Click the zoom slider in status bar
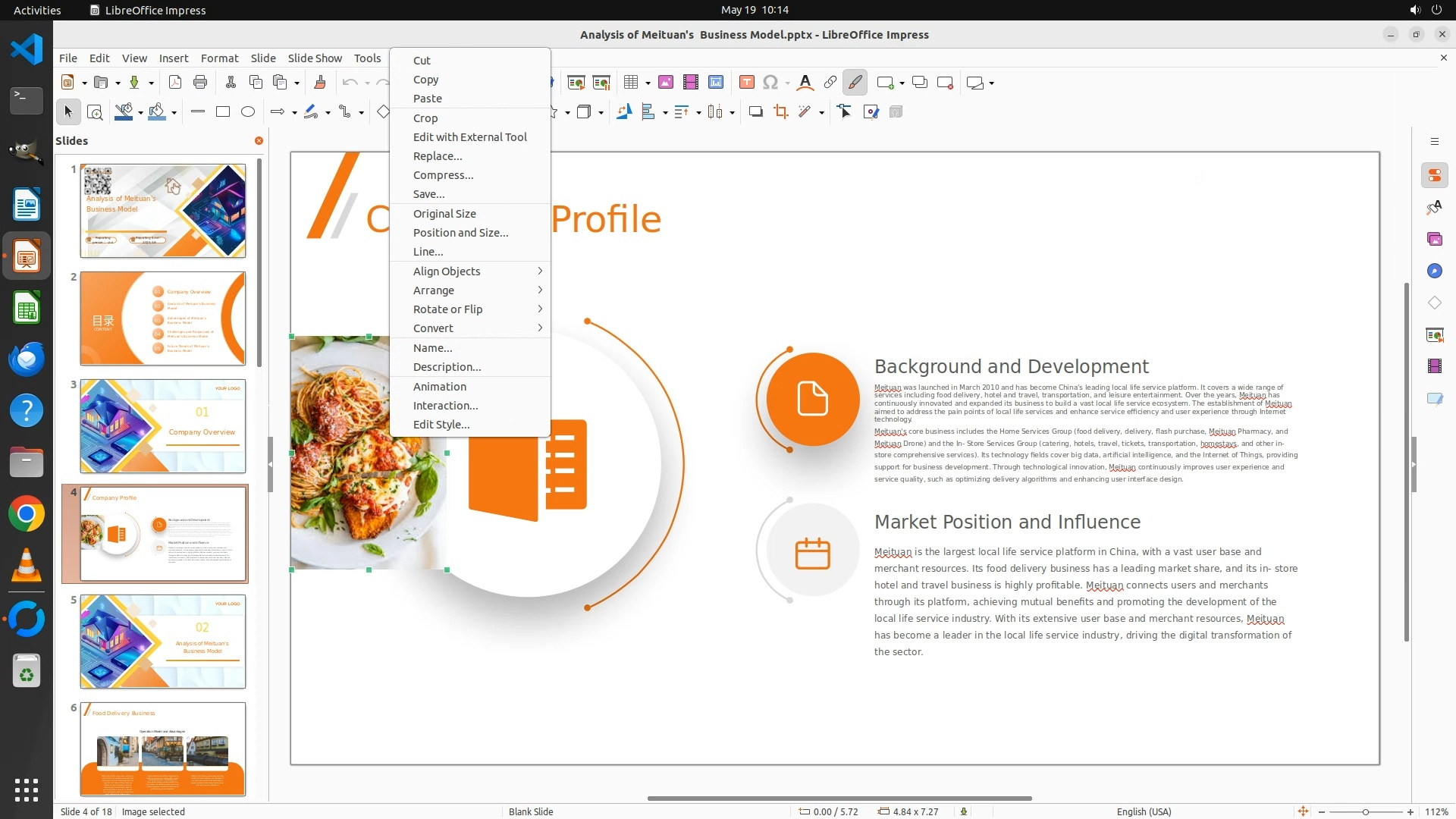 point(1365,811)
